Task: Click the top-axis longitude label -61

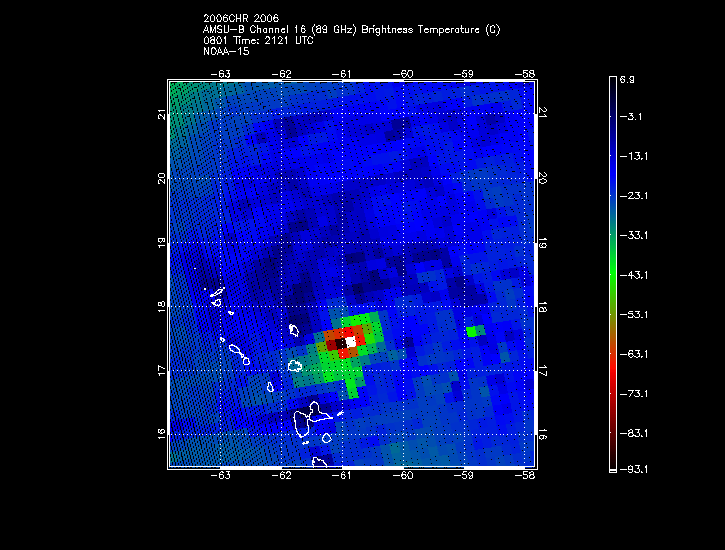Action: pos(342,74)
